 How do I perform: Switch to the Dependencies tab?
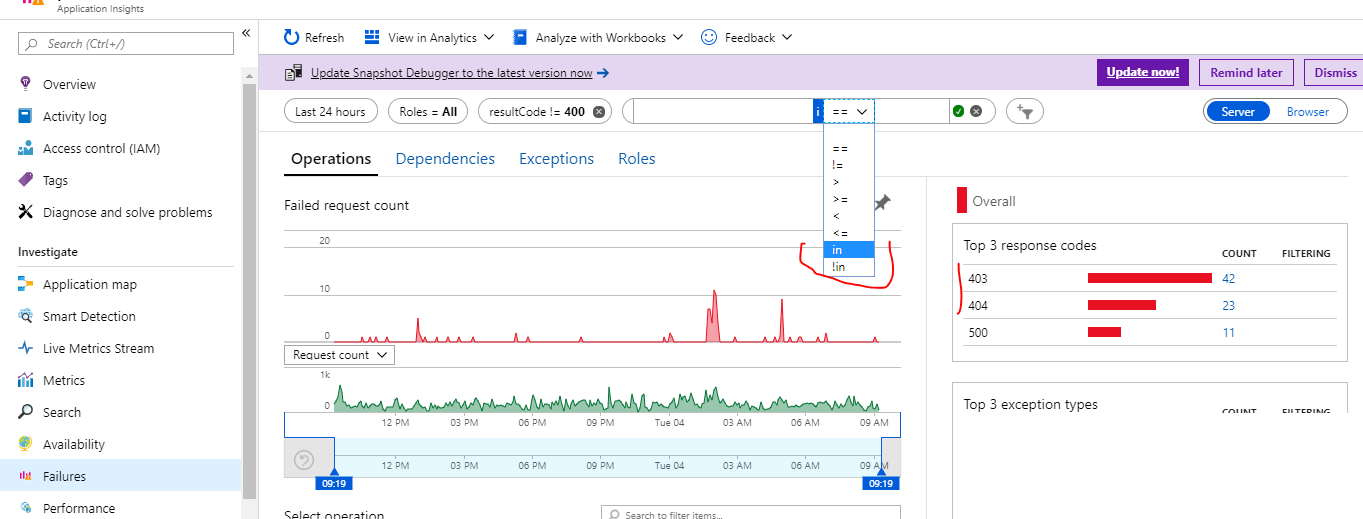pos(445,159)
